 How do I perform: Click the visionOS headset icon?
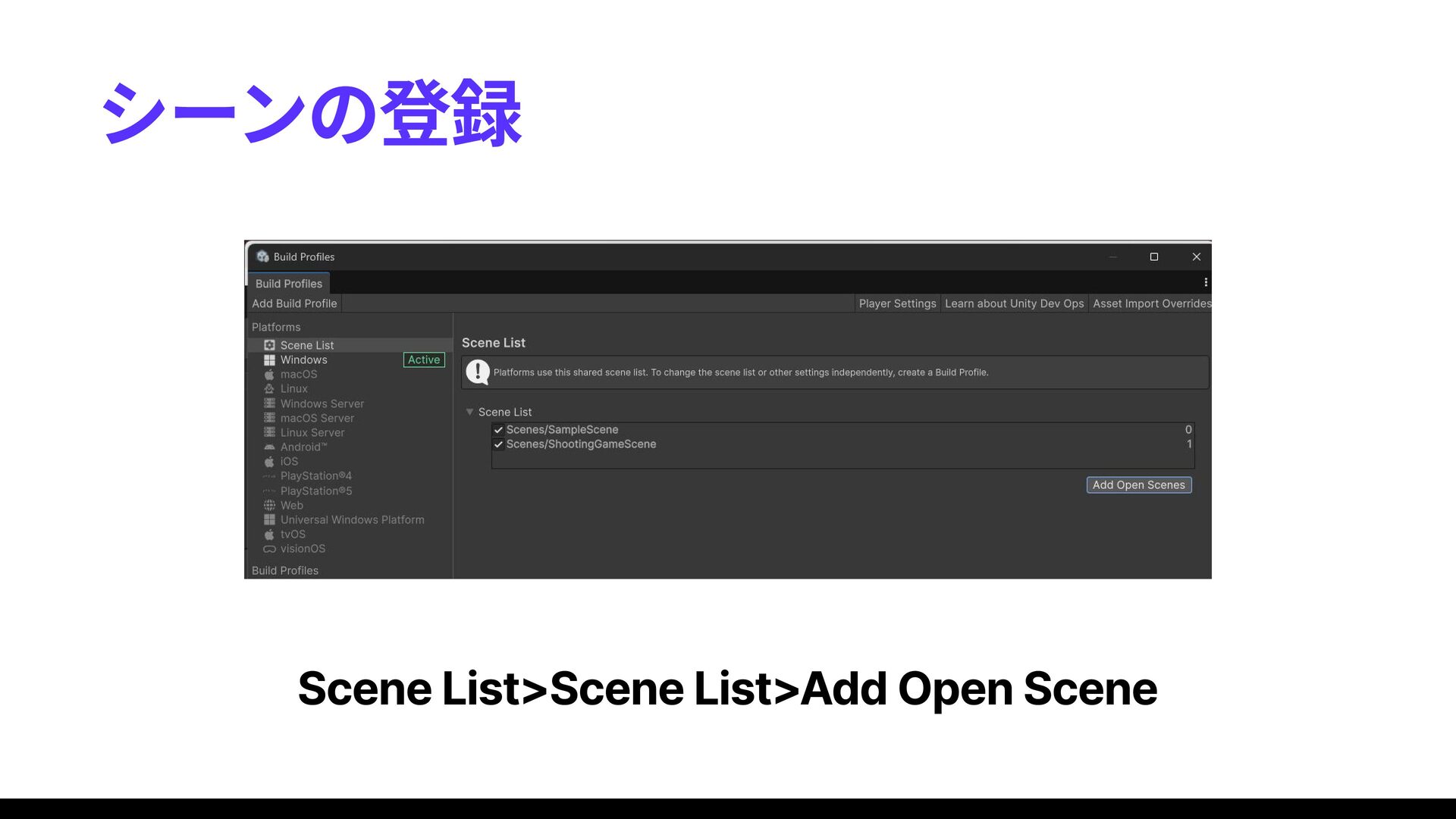click(269, 549)
